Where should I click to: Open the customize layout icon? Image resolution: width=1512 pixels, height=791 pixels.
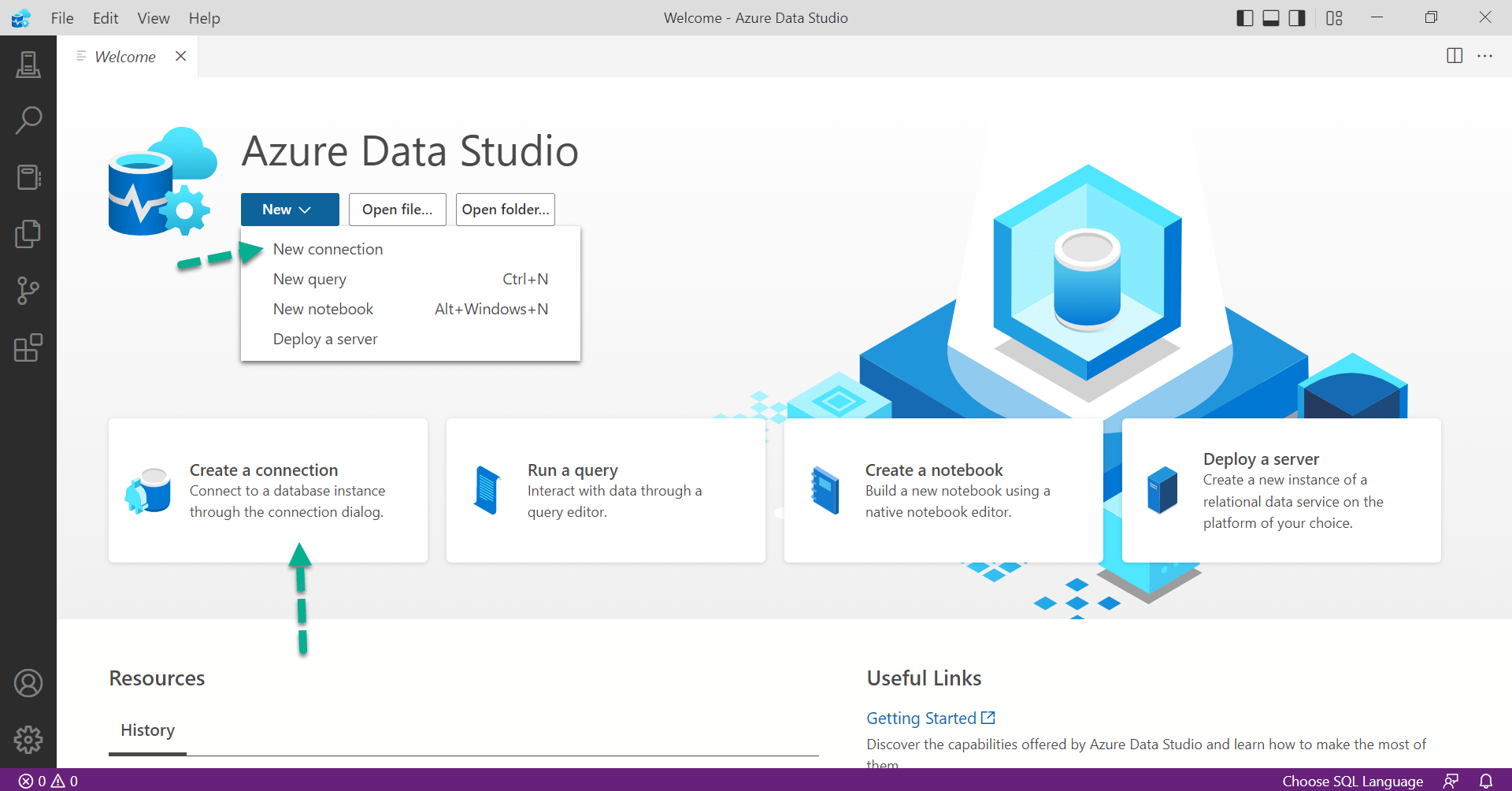click(x=1334, y=18)
